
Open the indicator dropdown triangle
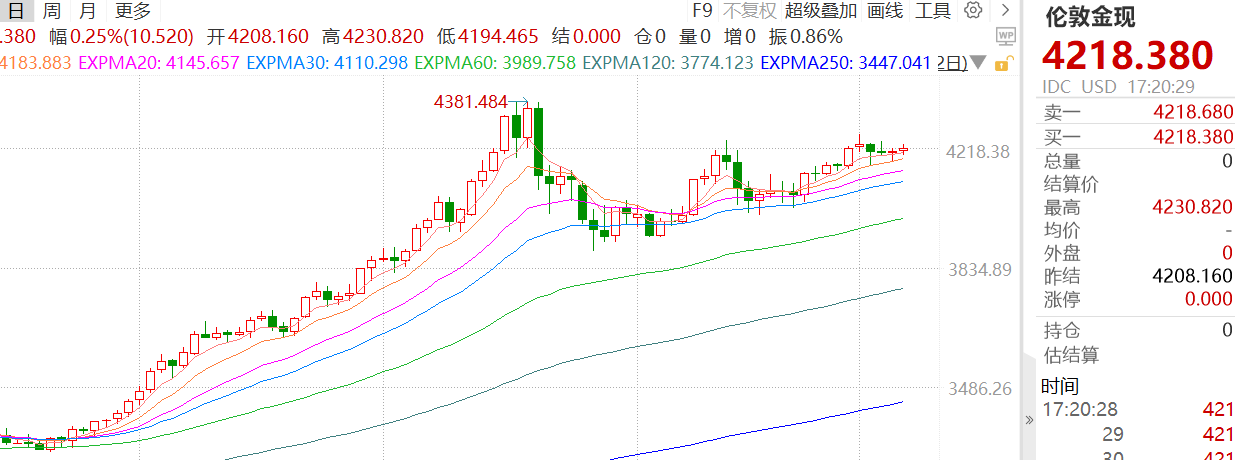tap(978, 62)
